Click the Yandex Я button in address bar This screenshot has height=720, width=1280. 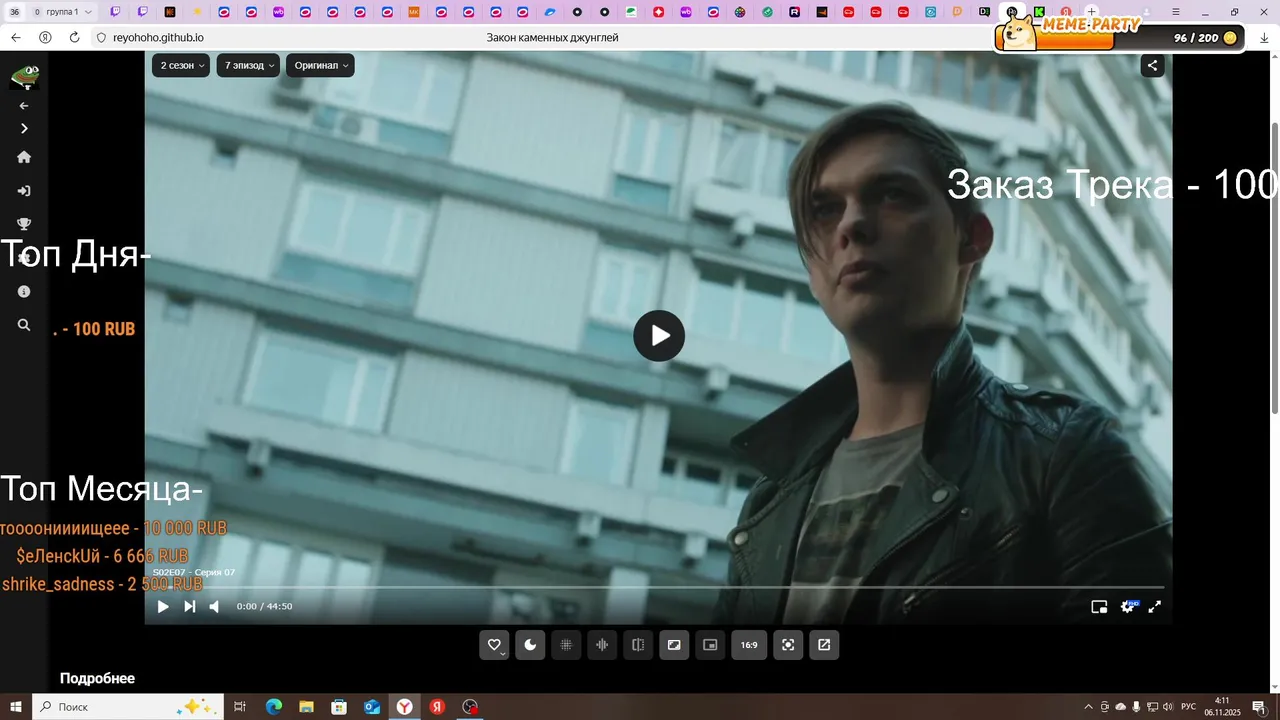pyautogui.click(x=45, y=37)
